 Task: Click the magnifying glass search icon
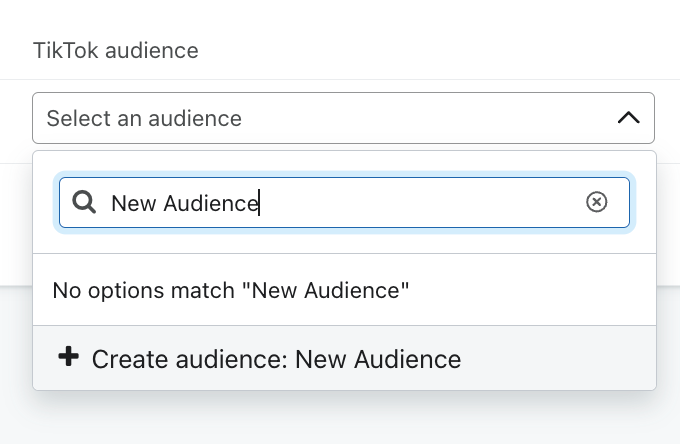tap(84, 203)
